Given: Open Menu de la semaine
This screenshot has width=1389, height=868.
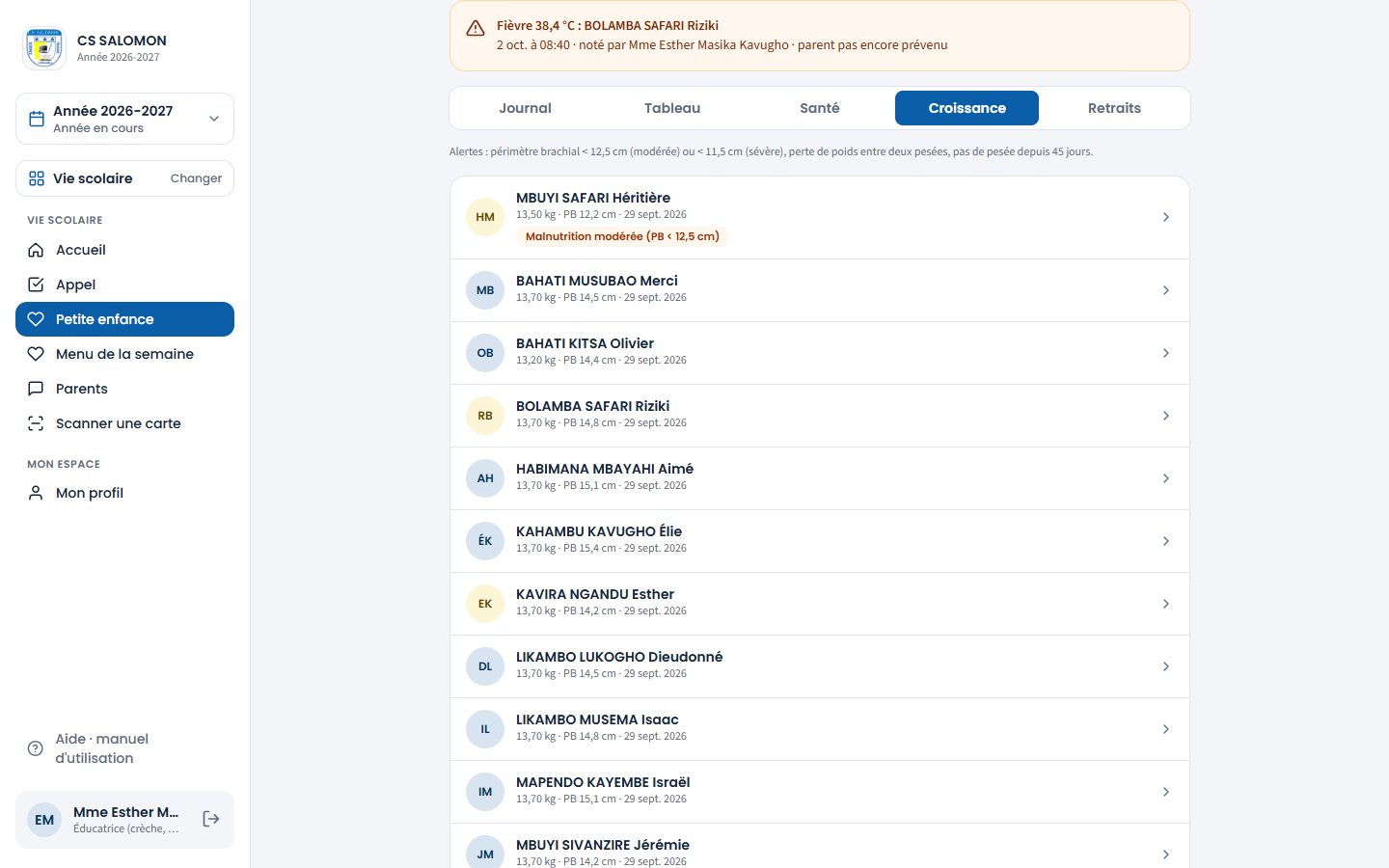Looking at the screenshot, I should coord(124,354).
